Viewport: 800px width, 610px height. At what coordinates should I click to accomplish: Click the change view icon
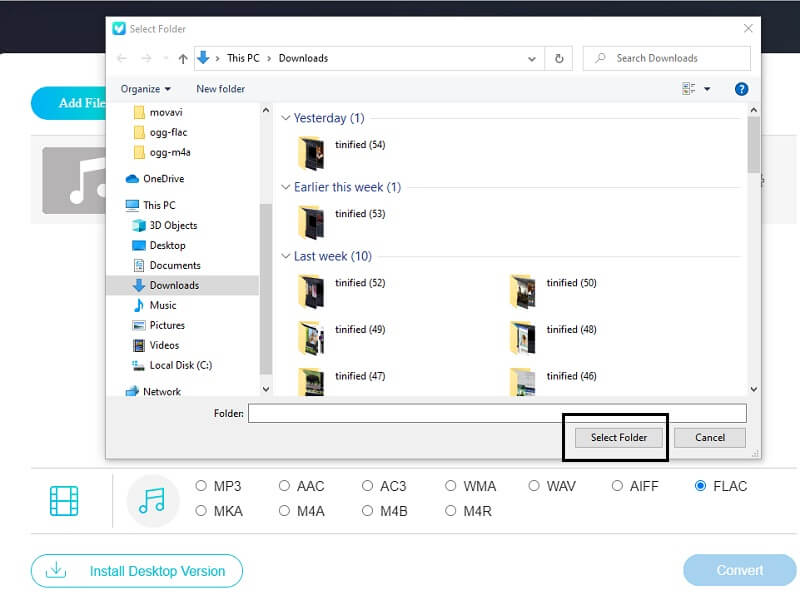[x=689, y=89]
